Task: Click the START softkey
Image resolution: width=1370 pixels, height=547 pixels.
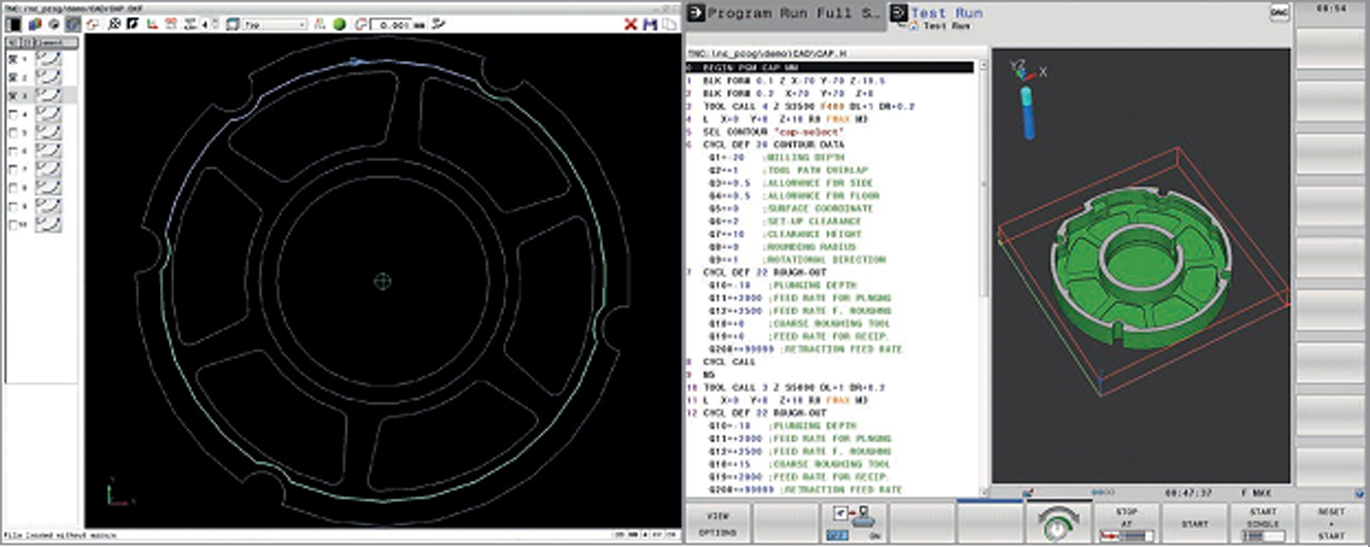Action: [1195, 521]
